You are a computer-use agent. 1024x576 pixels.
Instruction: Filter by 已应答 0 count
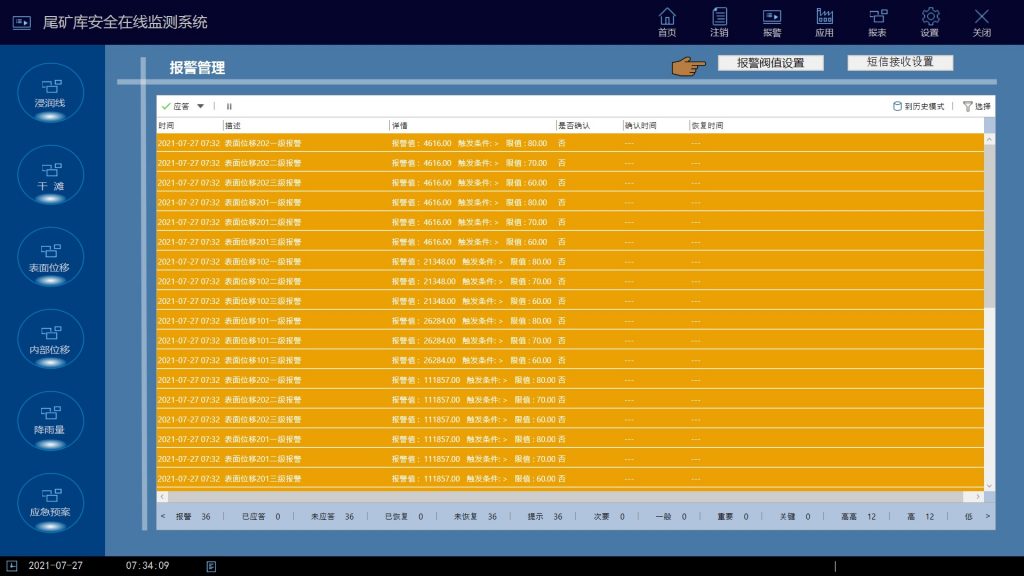pyautogui.click(x=261, y=517)
